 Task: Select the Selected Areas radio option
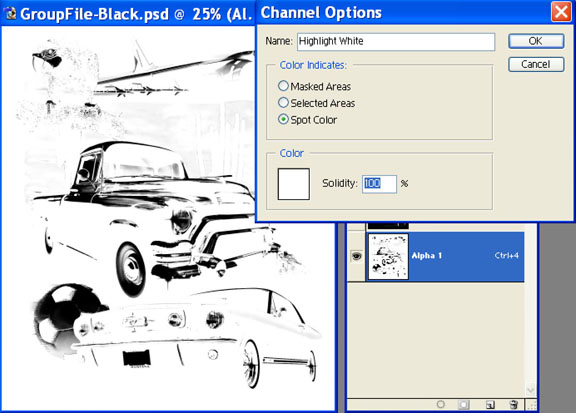283,103
